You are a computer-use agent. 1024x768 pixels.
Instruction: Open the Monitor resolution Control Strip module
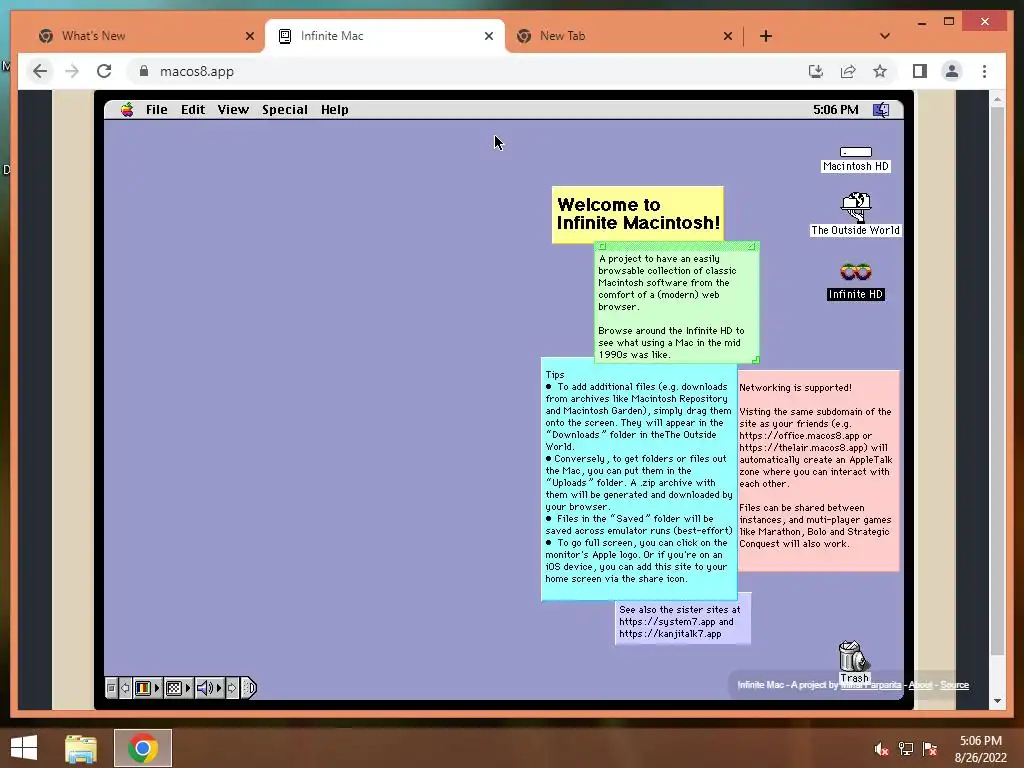point(178,688)
